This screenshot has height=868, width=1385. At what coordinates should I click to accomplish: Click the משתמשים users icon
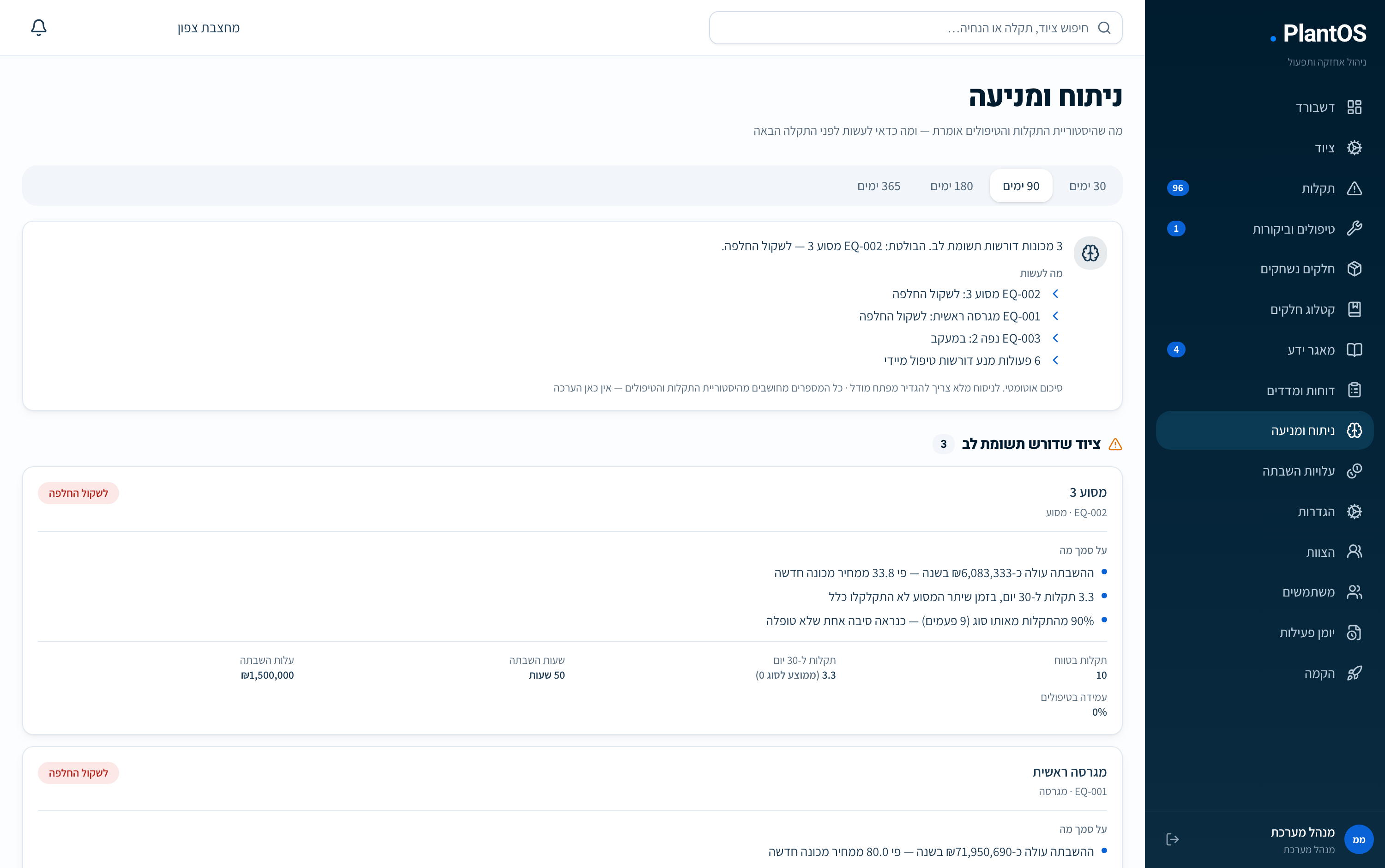click(x=1355, y=592)
